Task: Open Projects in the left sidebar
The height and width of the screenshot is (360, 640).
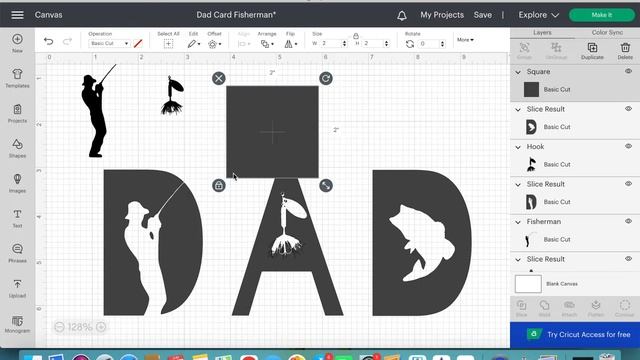Action: pos(17,113)
